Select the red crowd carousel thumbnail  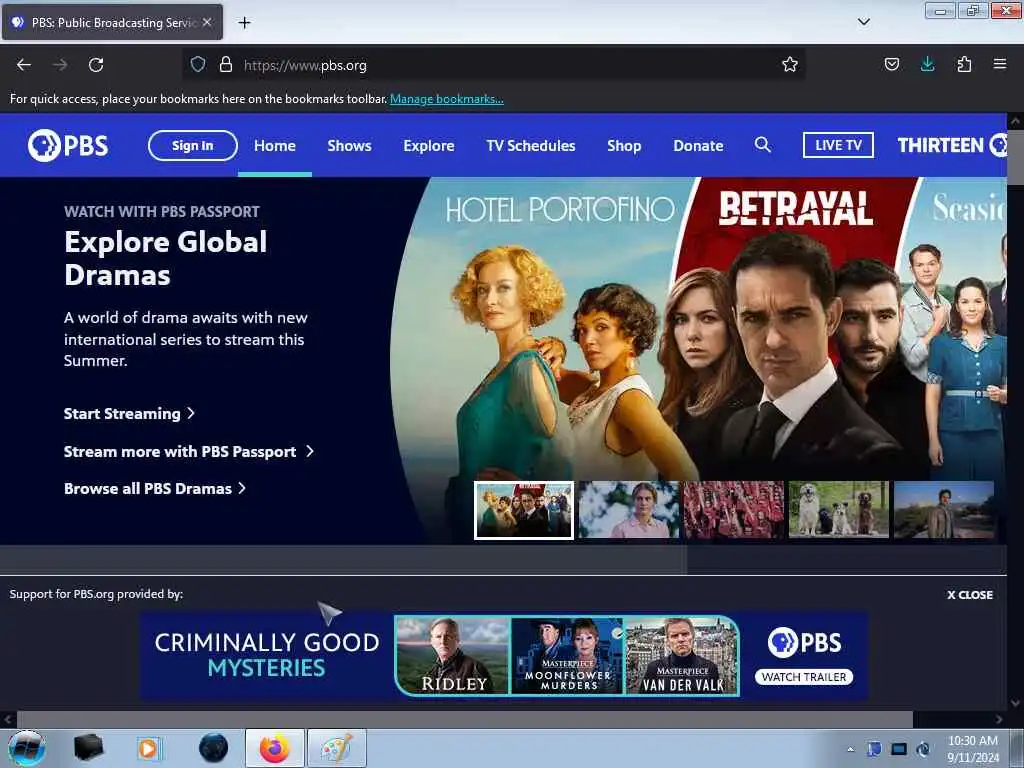coord(733,510)
